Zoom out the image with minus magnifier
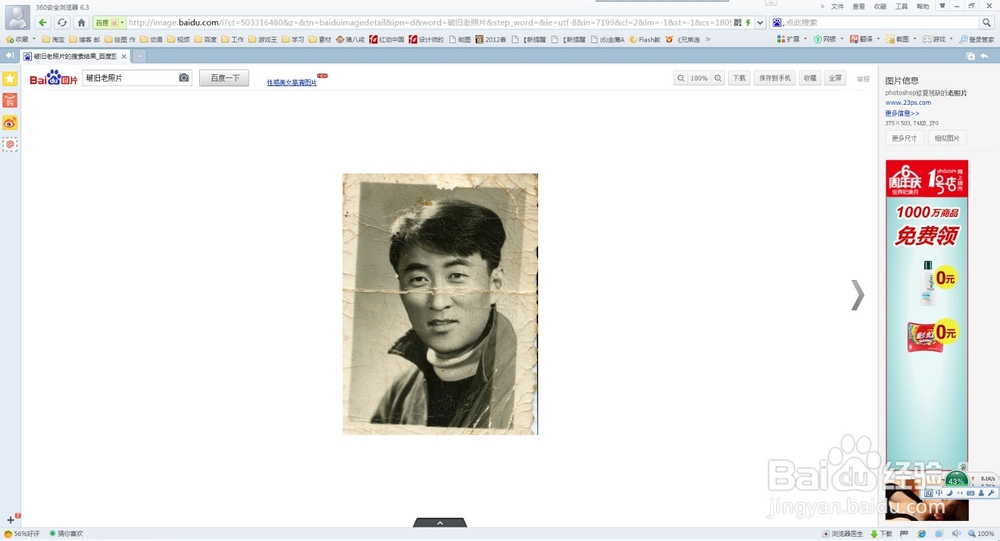This screenshot has width=1000, height=541. coord(680,78)
